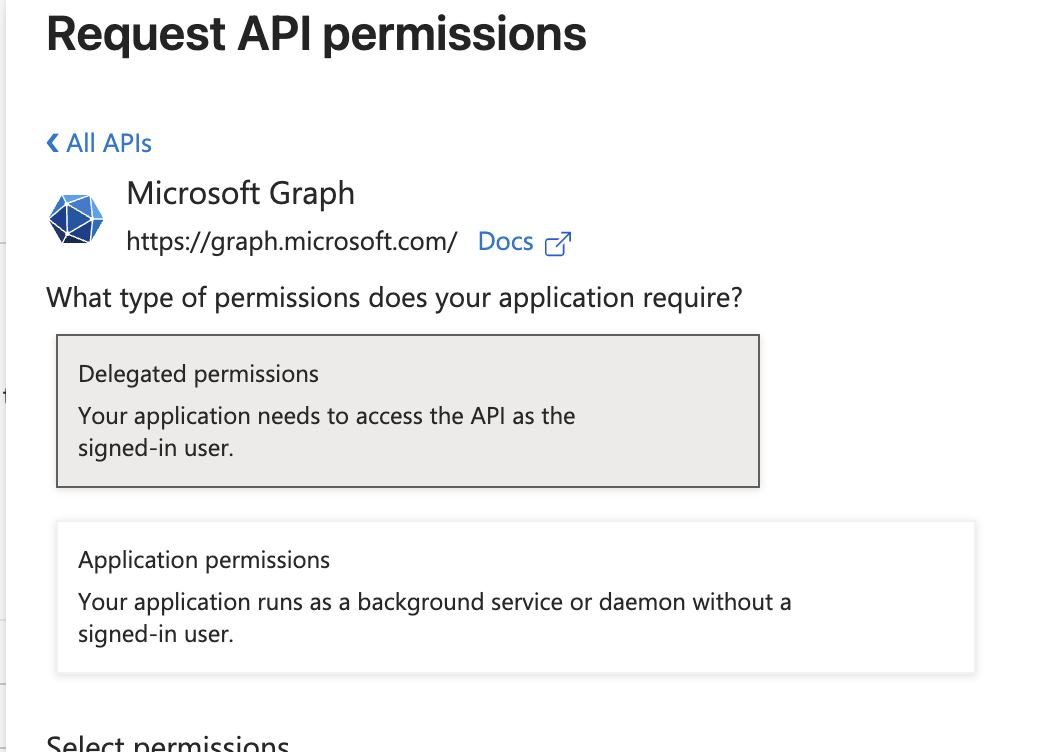
Task: Click the background service description text
Action: pos(435,617)
